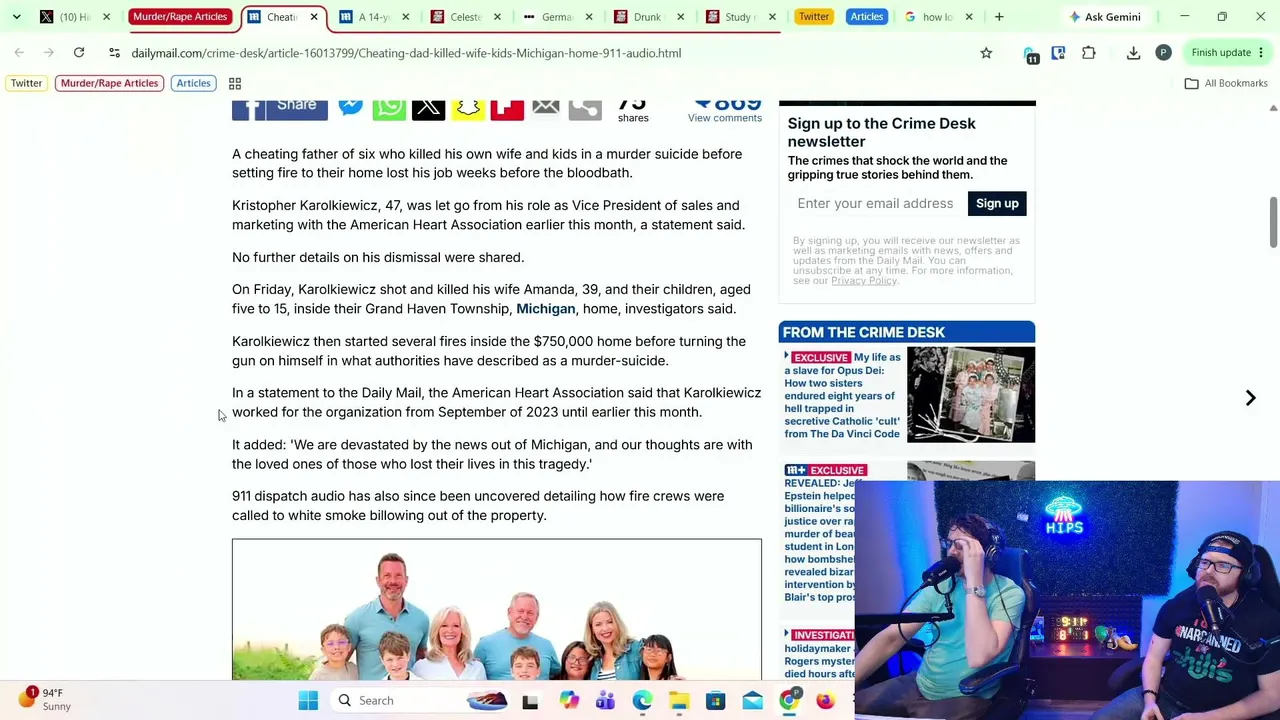Click the address bar URL

tap(406, 53)
